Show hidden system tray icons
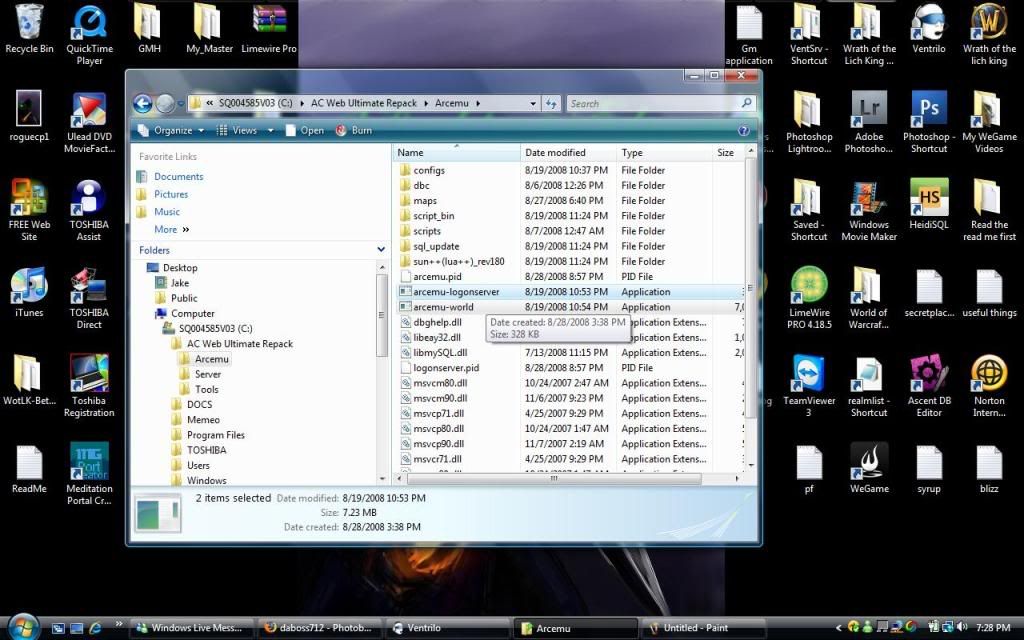The height and width of the screenshot is (640, 1024). [x=839, y=628]
